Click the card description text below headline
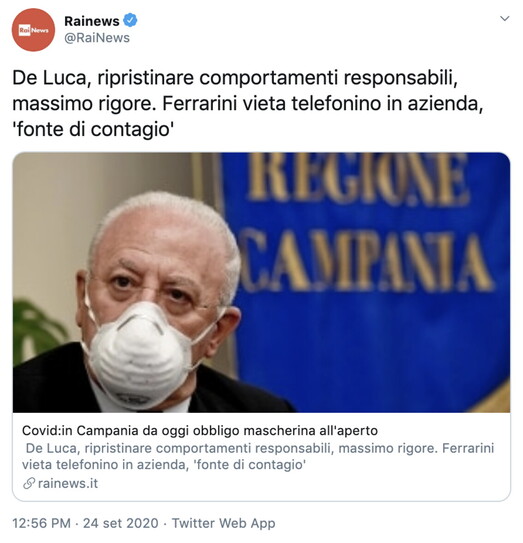 pyautogui.click(x=258, y=456)
